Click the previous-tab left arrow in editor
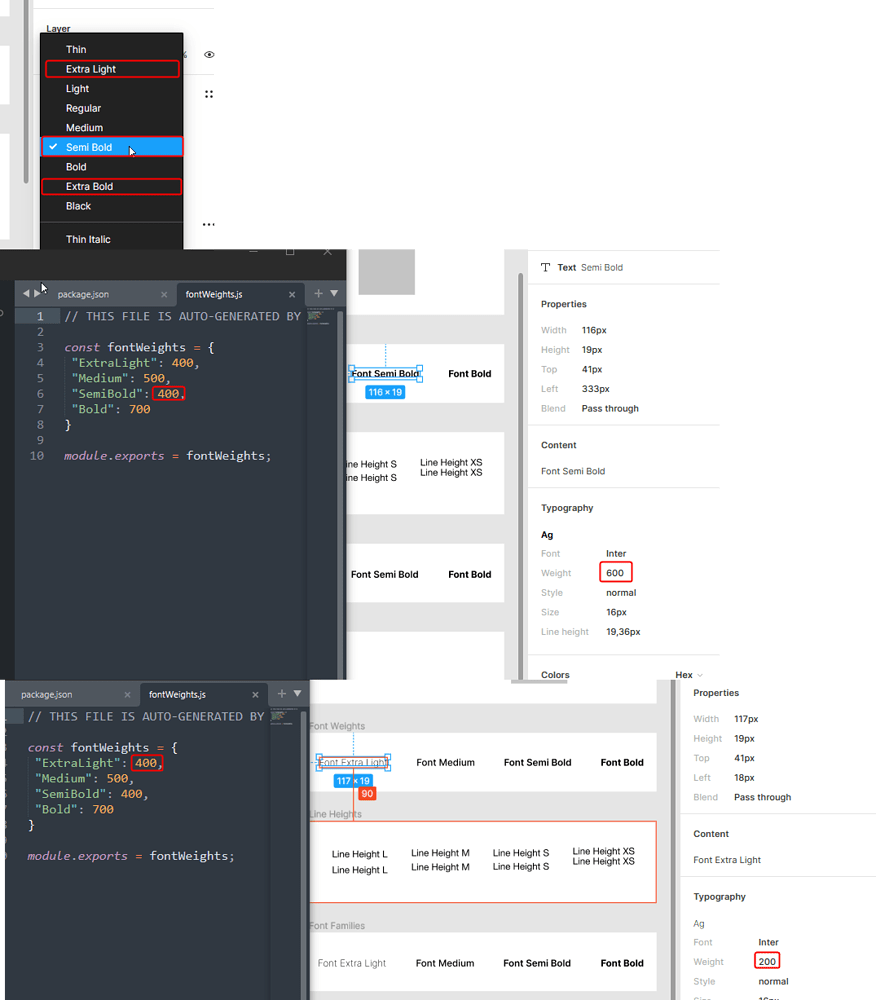This screenshot has height=1000, width=876. pos(26,293)
